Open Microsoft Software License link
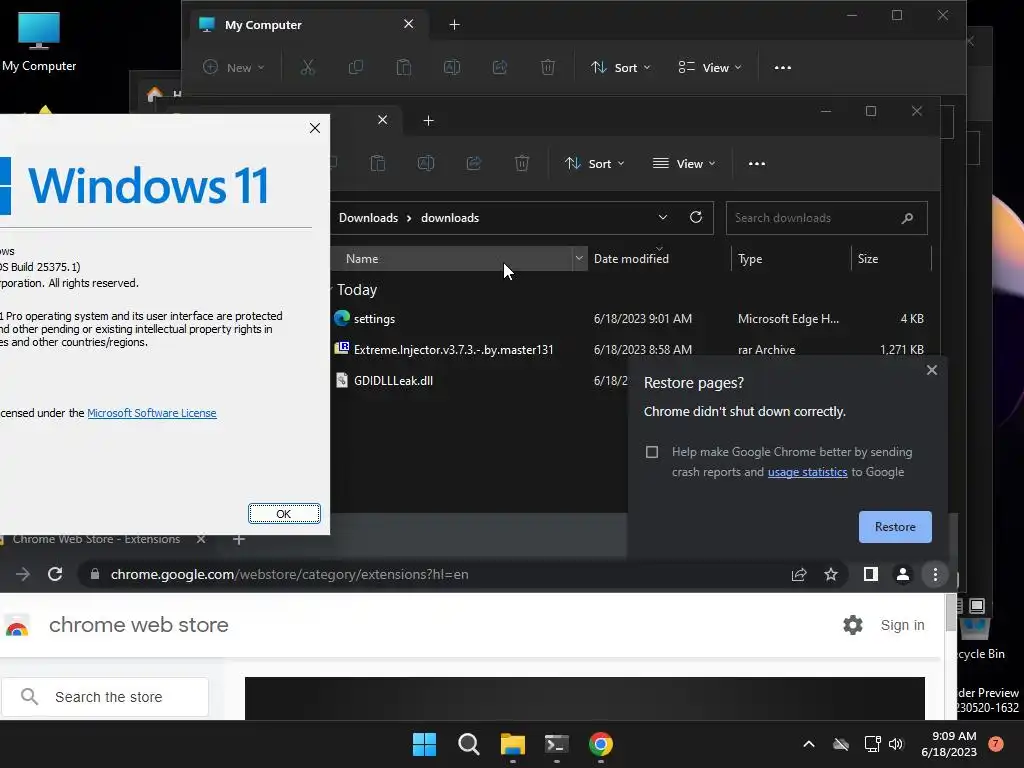This screenshot has height=768, width=1024. [x=152, y=413]
